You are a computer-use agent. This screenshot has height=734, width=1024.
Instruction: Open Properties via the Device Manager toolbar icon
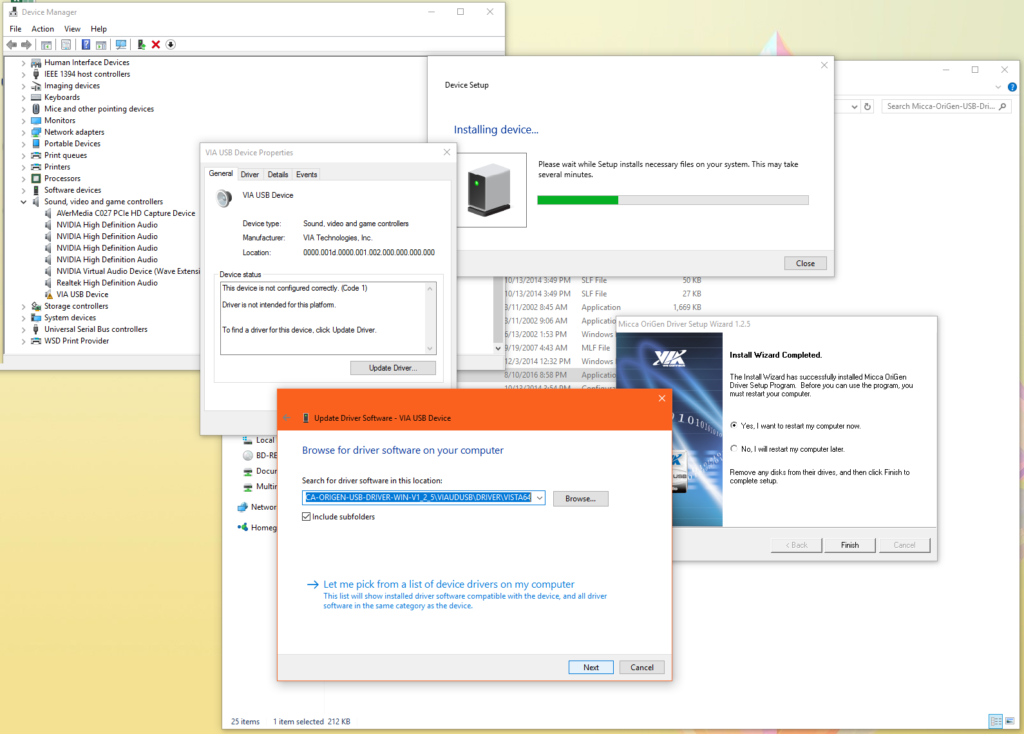point(66,44)
